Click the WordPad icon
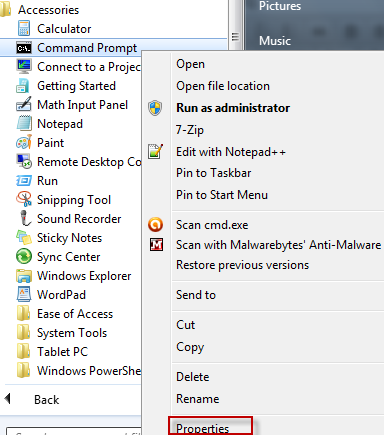The width and height of the screenshot is (384, 435). tap(24, 295)
